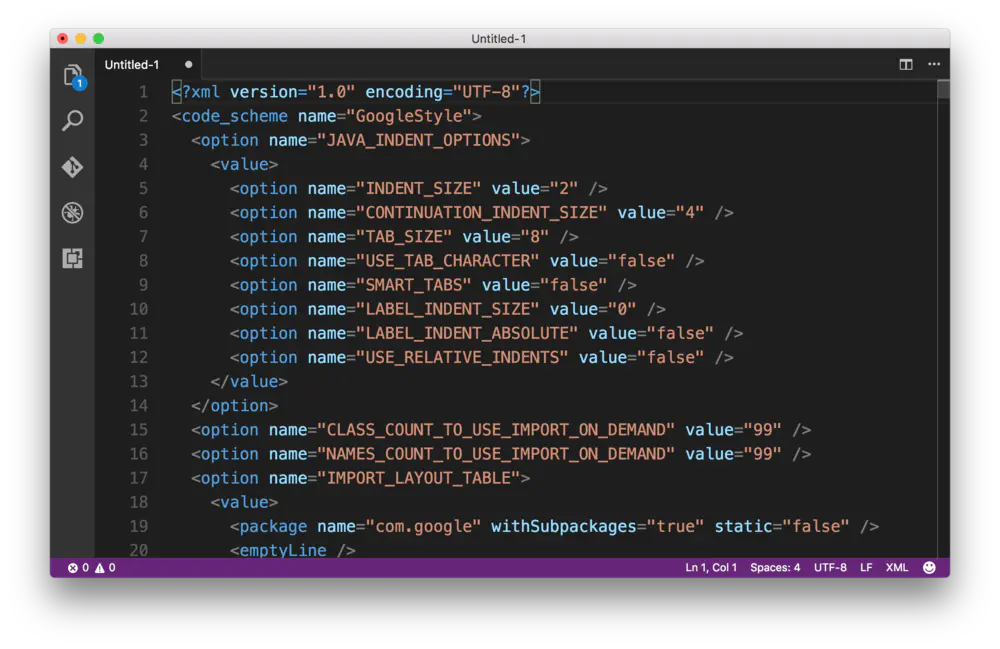The image size is (1000, 649).
Task: Open the editor More Actions menu
Action: coord(934,63)
